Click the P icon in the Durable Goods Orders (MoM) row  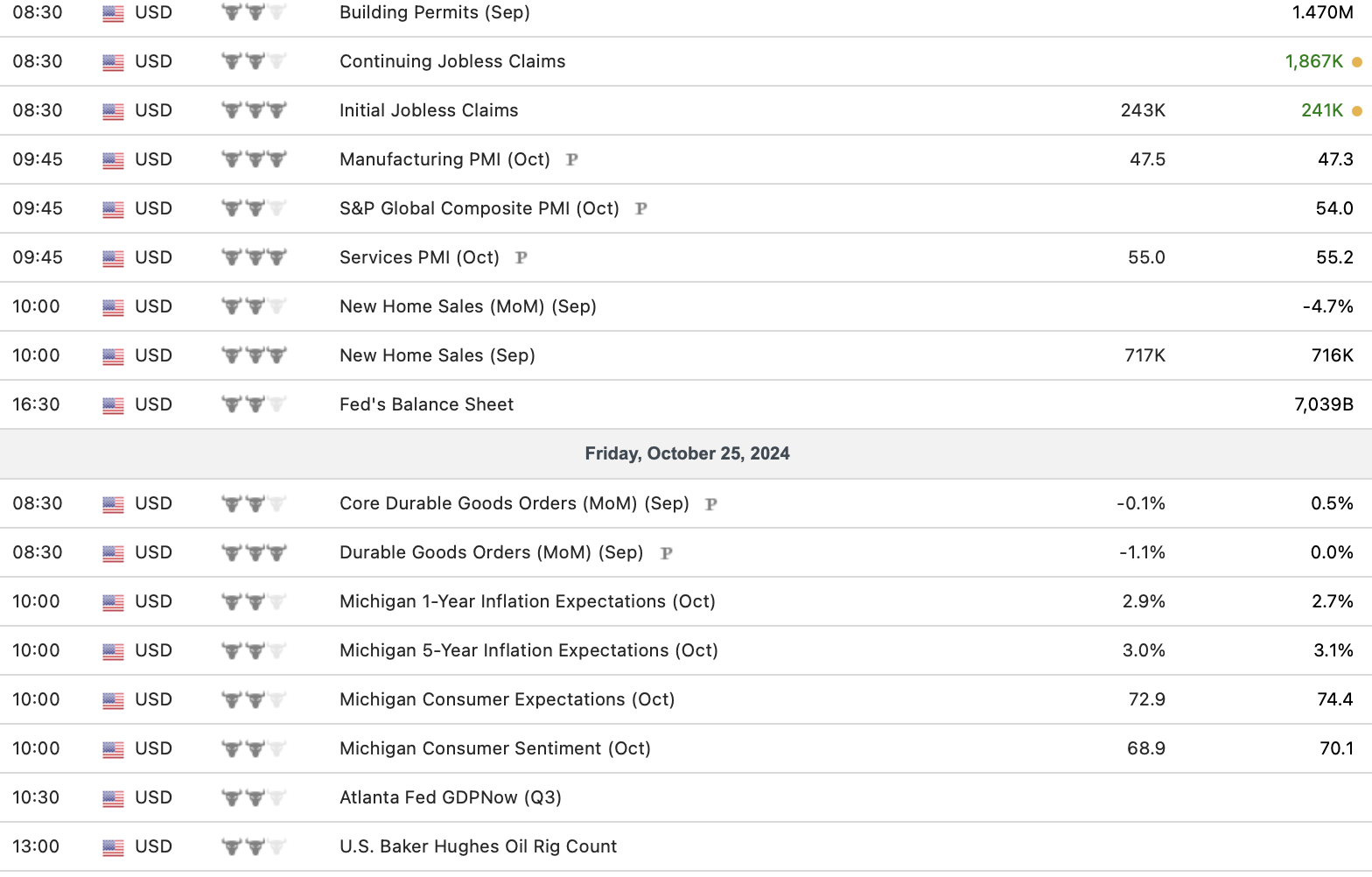(667, 553)
